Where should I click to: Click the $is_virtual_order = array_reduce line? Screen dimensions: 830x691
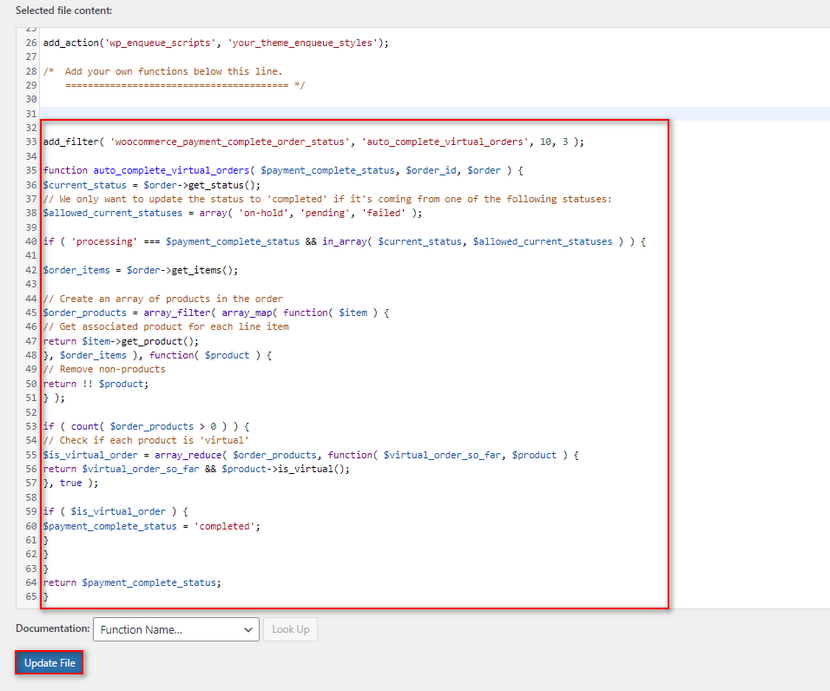pos(311,455)
